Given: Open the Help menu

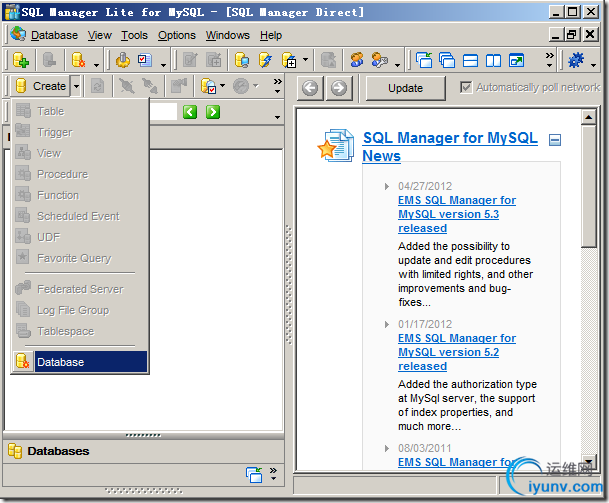Looking at the screenshot, I should [271, 35].
